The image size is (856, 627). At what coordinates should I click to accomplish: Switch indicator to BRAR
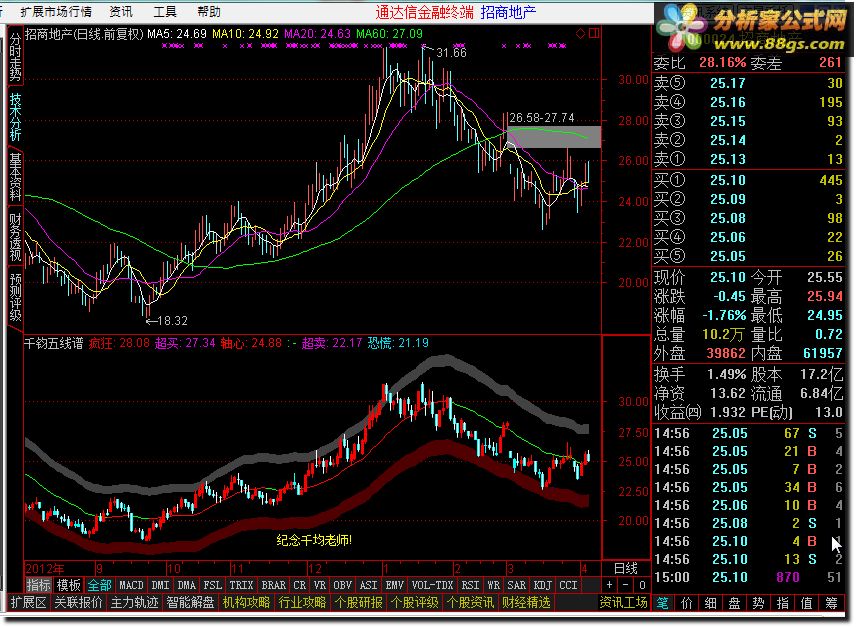click(x=274, y=585)
